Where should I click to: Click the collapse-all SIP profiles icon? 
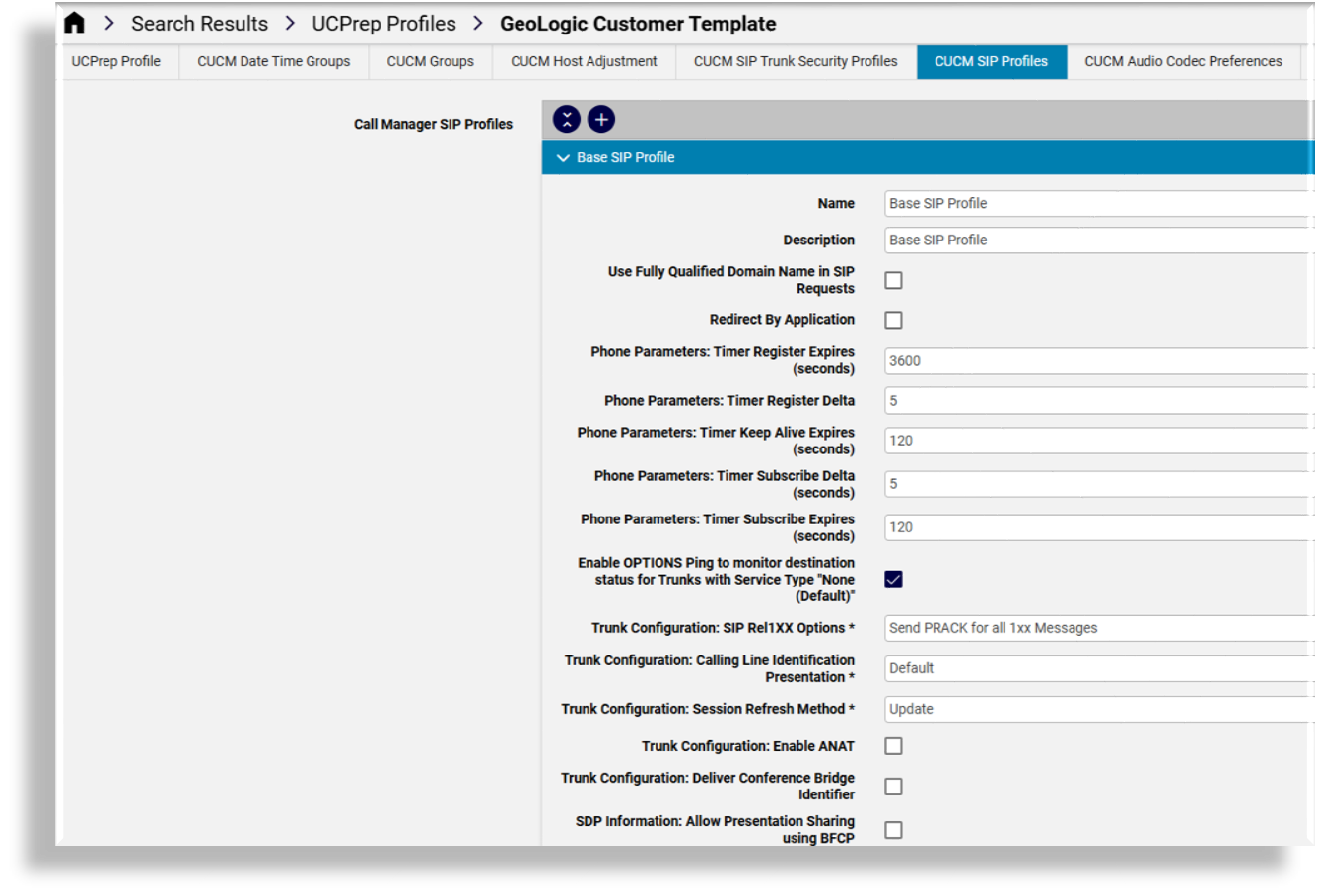pos(567,120)
